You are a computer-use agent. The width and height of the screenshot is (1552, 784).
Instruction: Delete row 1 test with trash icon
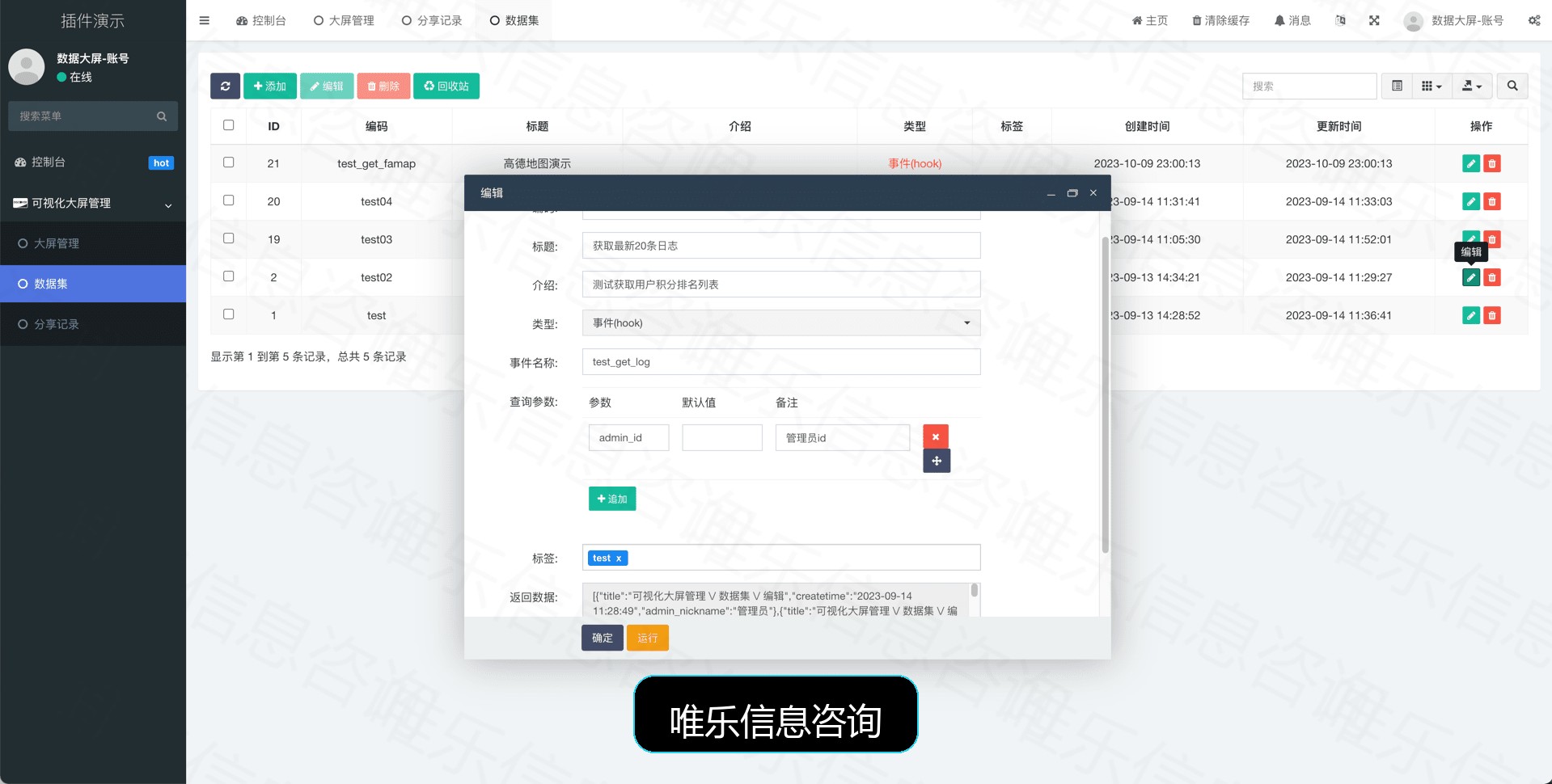click(x=1492, y=315)
